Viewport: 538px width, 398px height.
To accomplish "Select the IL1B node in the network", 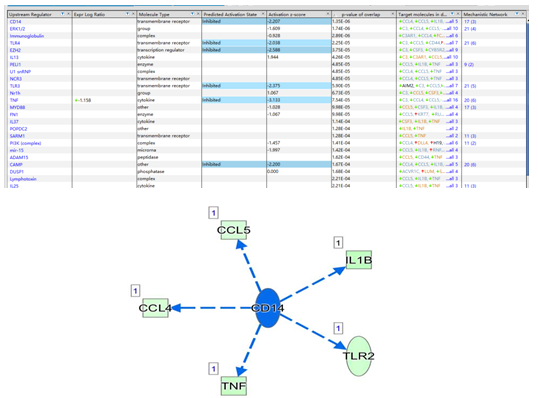I will [x=359, y=260].
